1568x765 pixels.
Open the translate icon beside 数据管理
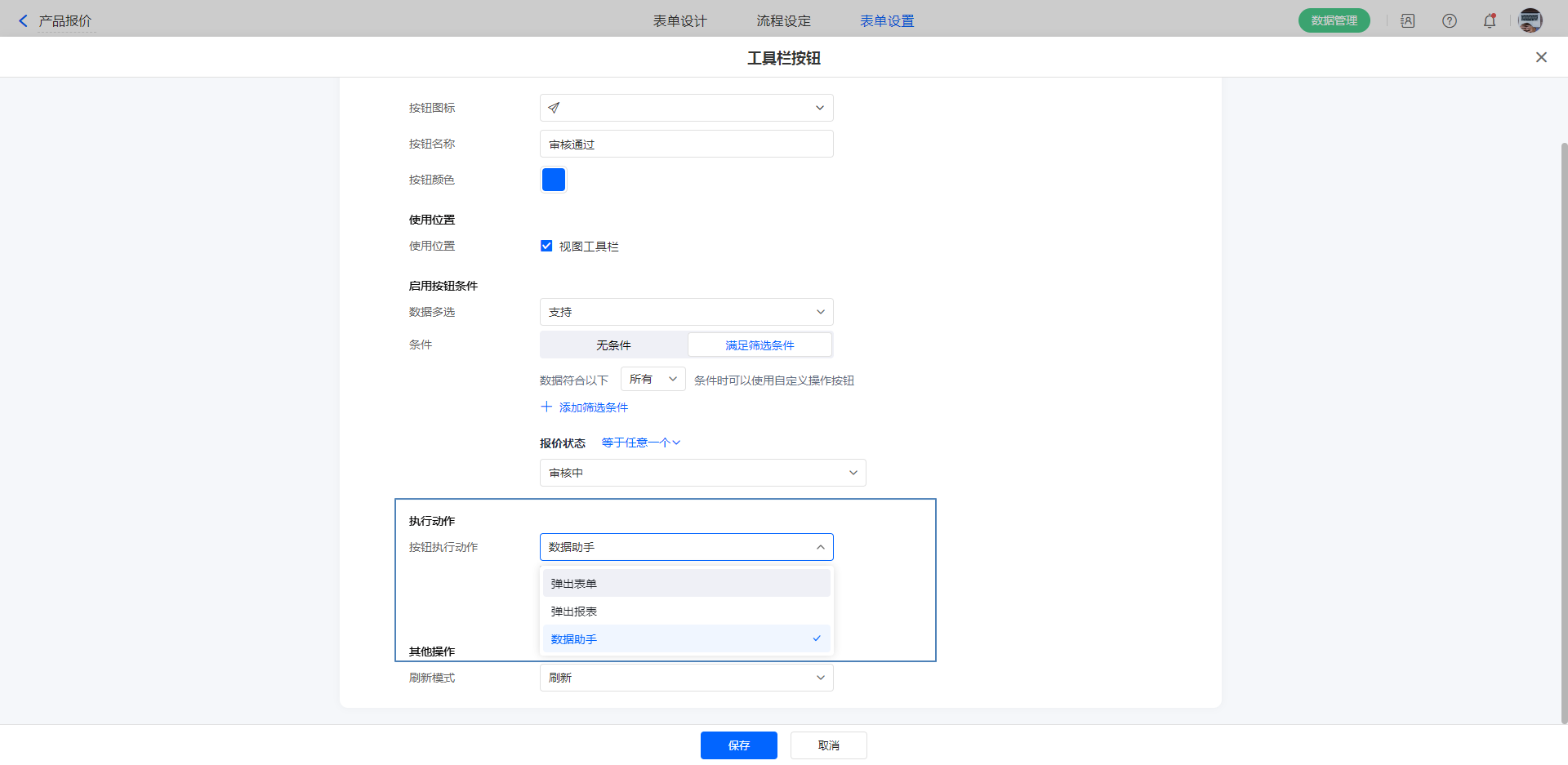(x=1407, y=21)
